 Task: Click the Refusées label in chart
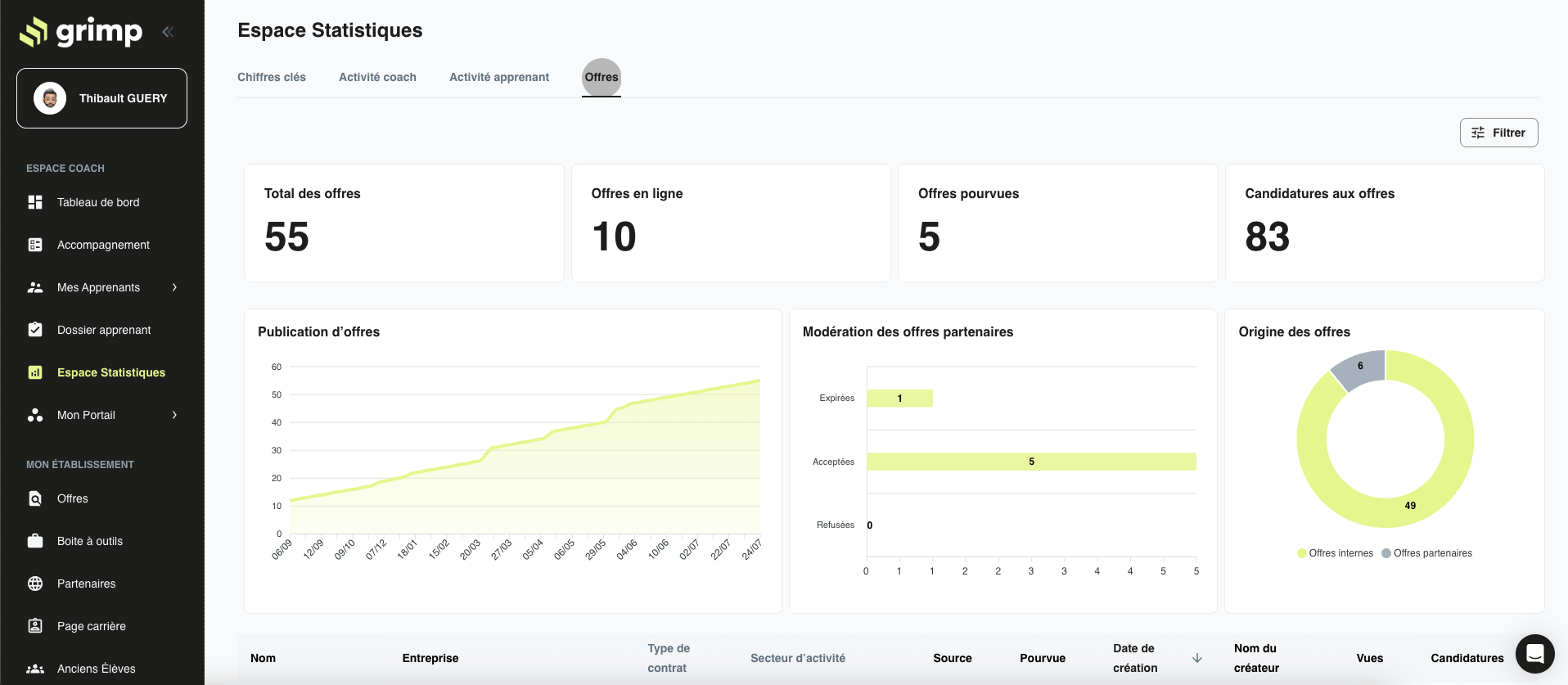coord(835,525)
